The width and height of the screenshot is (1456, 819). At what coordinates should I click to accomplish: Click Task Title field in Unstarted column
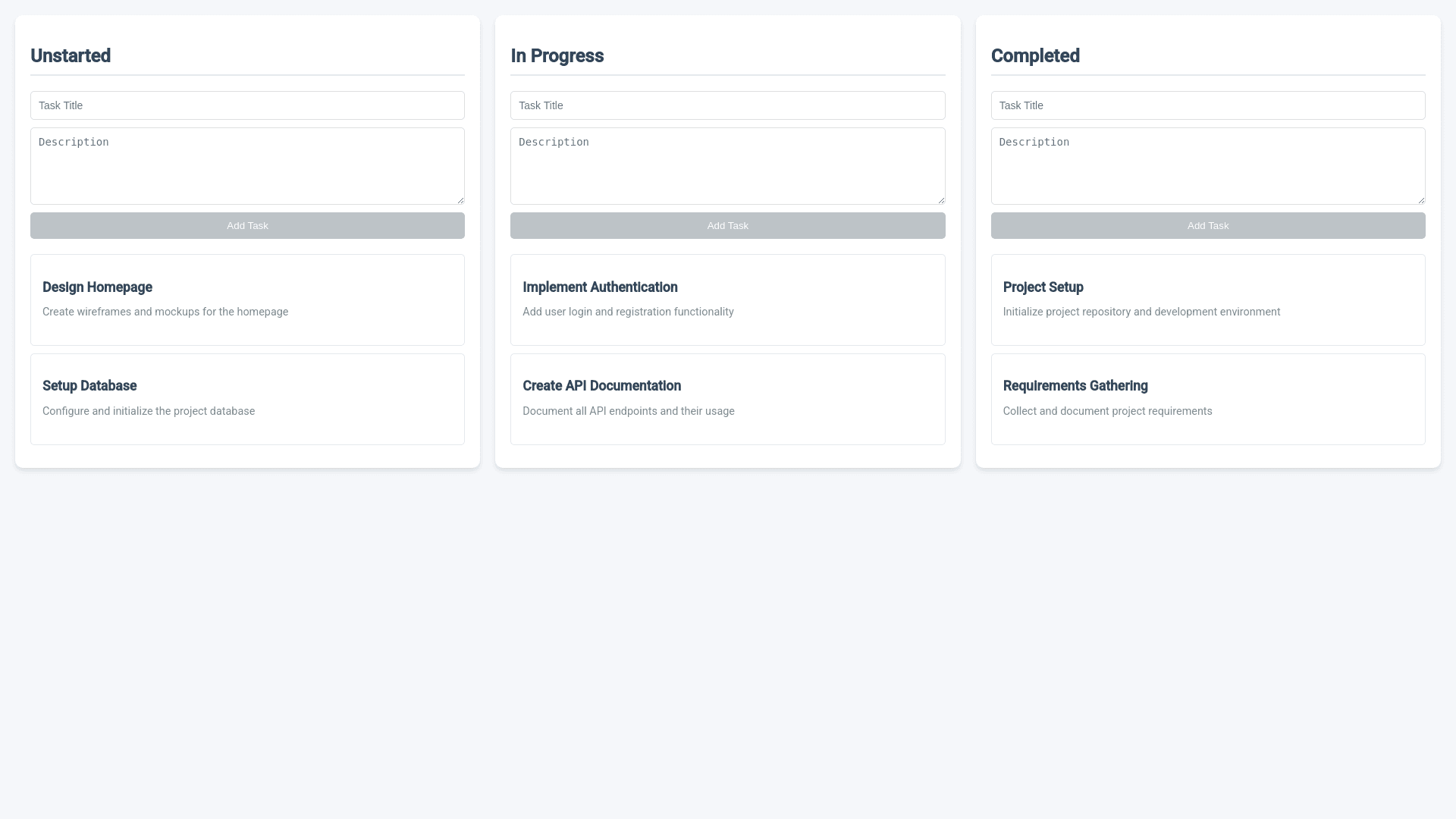coord(247,105)
